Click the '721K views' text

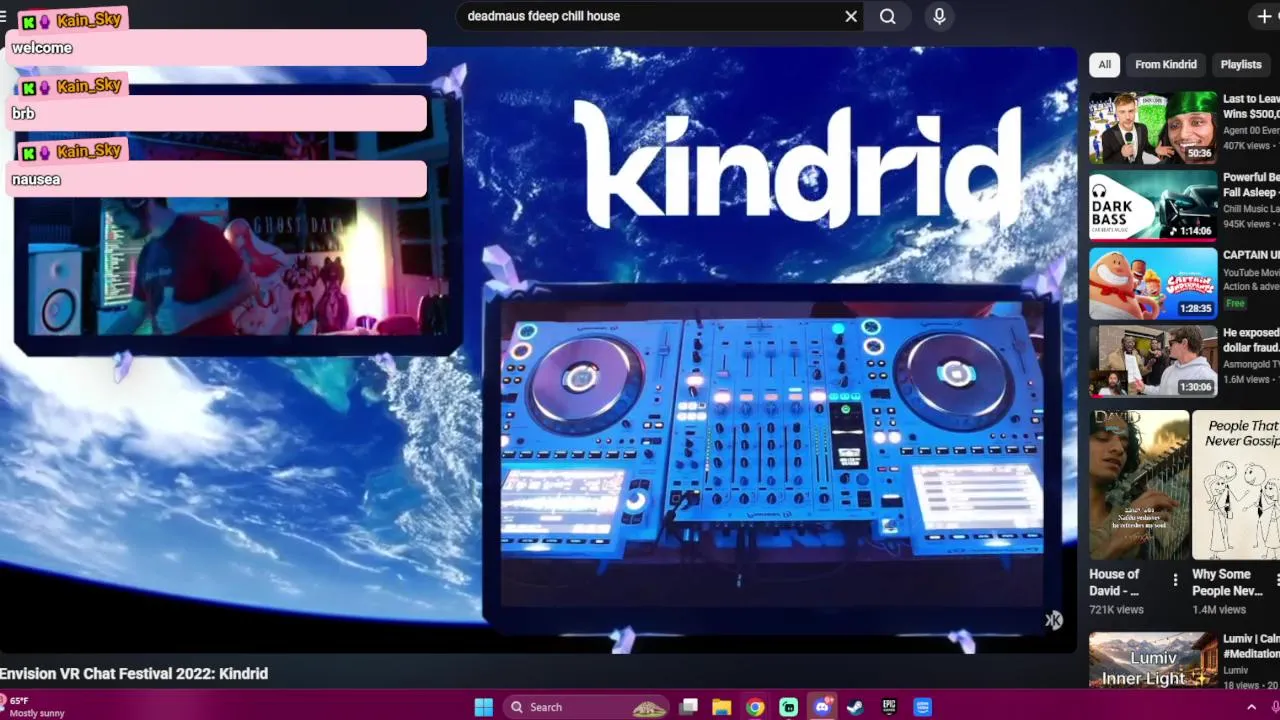point(1116,609)
